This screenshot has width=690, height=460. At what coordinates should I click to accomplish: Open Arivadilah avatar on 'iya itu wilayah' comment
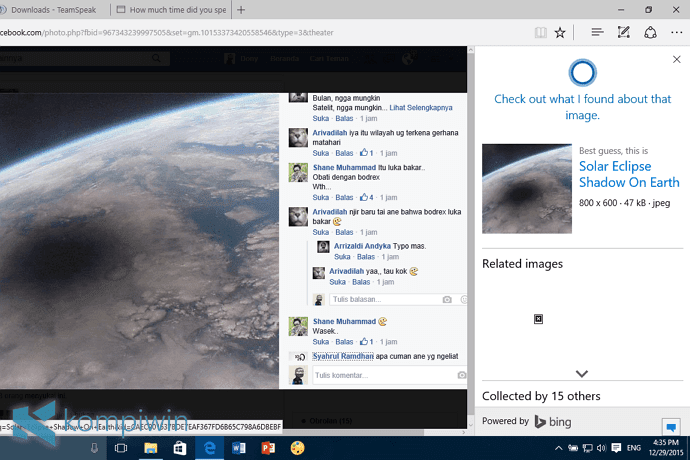(x=298, y=138)
